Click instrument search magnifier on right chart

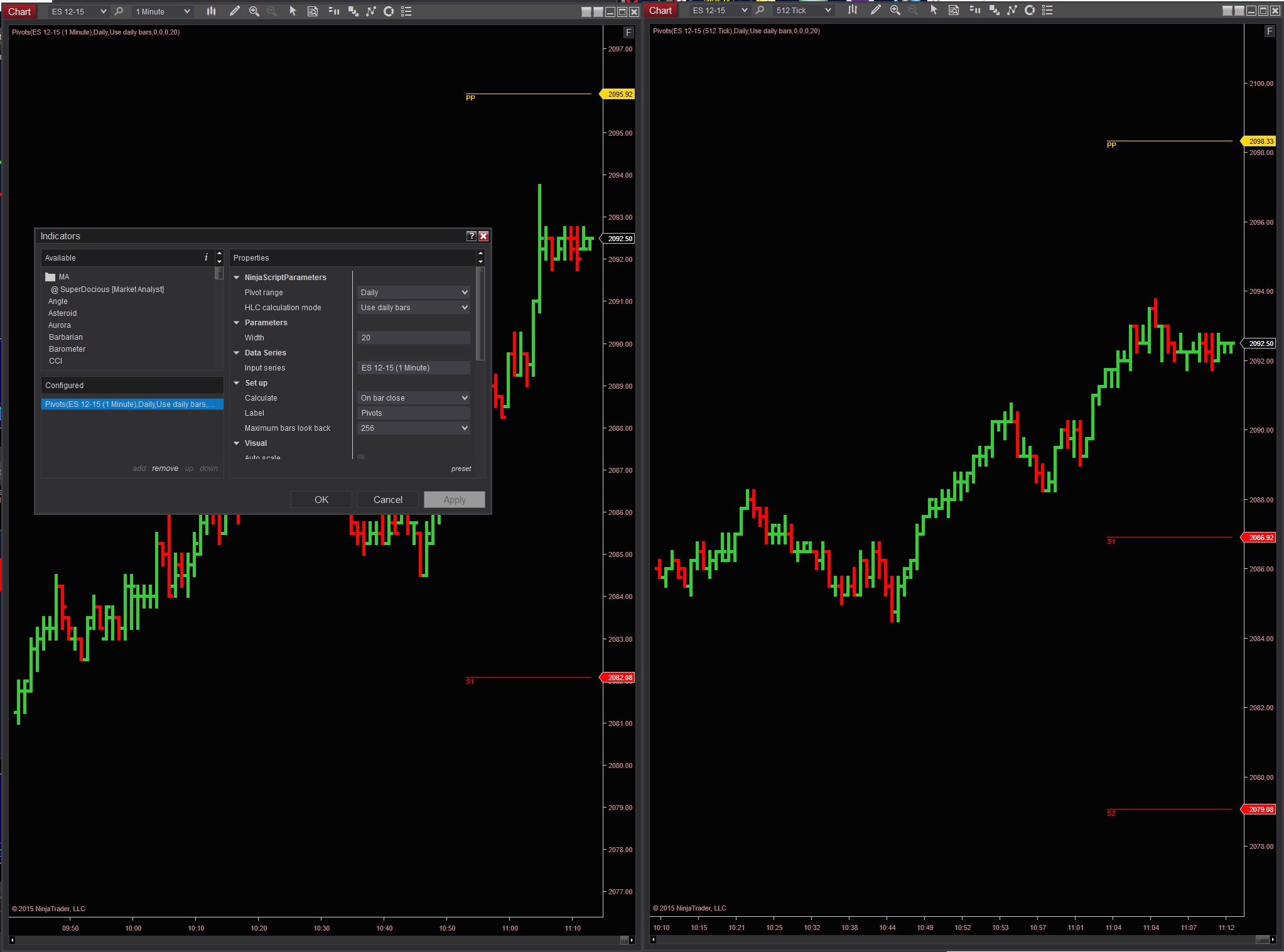[760, 10]
